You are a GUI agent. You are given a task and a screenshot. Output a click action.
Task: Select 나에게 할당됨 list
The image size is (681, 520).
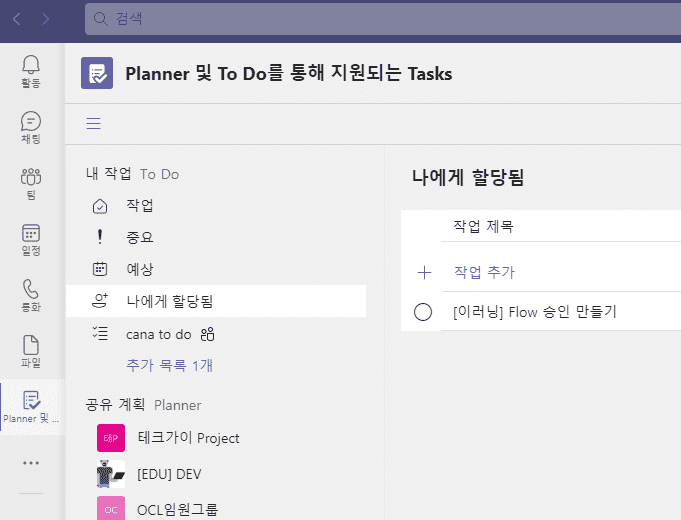pyautogui.click(x=216, y=301)
